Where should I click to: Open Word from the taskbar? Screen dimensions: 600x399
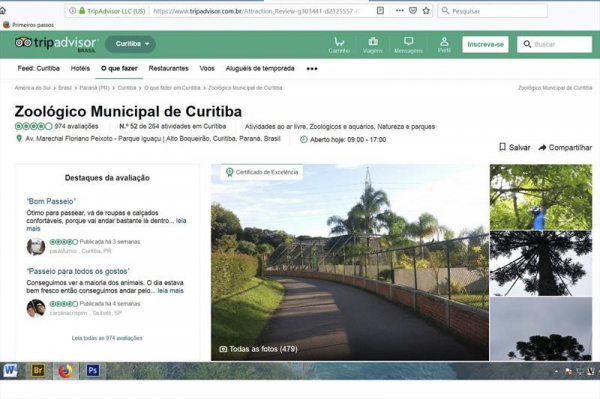10,370
